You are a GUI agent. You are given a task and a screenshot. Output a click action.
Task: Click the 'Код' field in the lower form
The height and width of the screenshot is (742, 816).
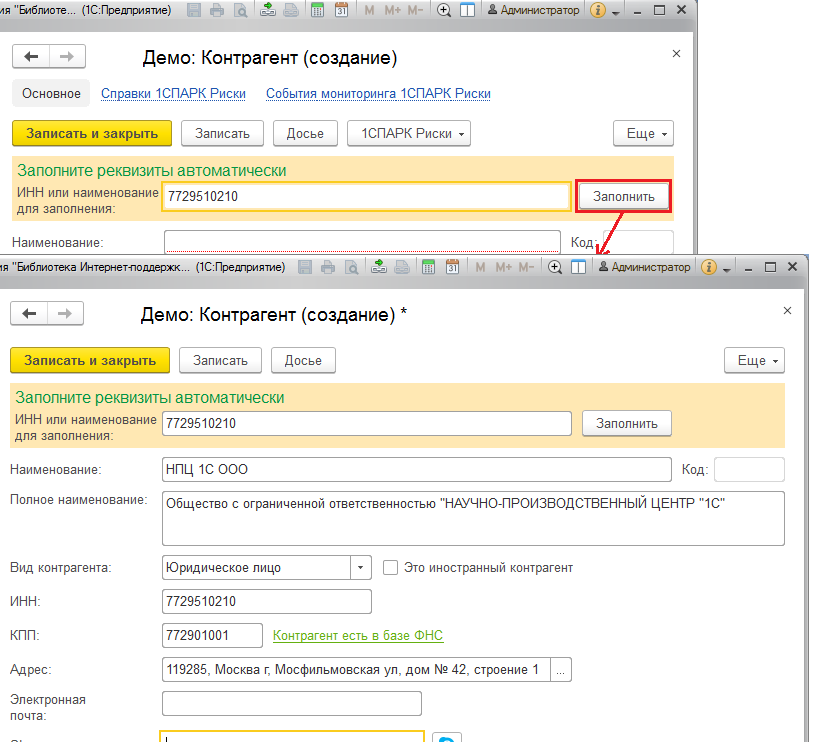(x=749, y=469)
